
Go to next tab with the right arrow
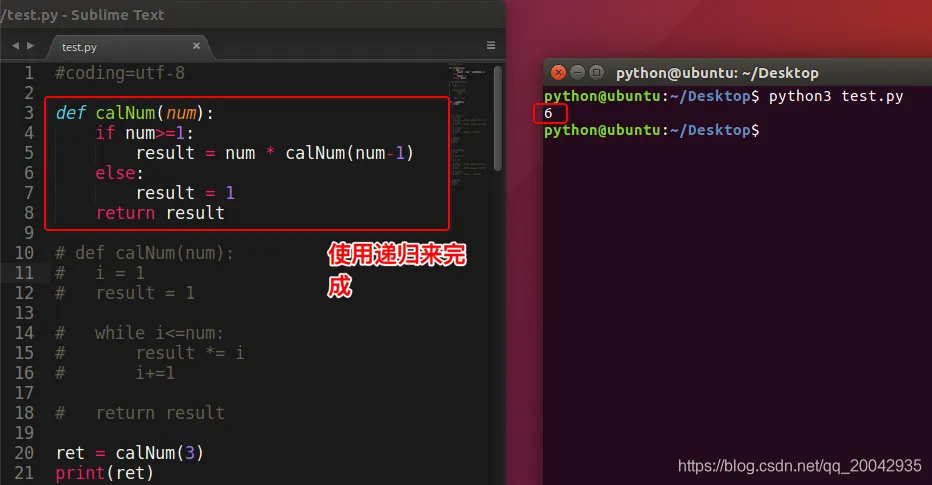tap(31, 46)
